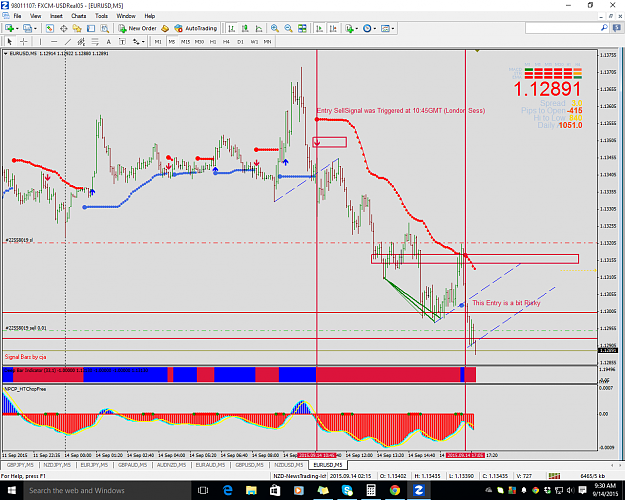This screenshot has height=500, width=625.
Task: Expand the New Chart dropdown arrow
Action: (18, 28)
